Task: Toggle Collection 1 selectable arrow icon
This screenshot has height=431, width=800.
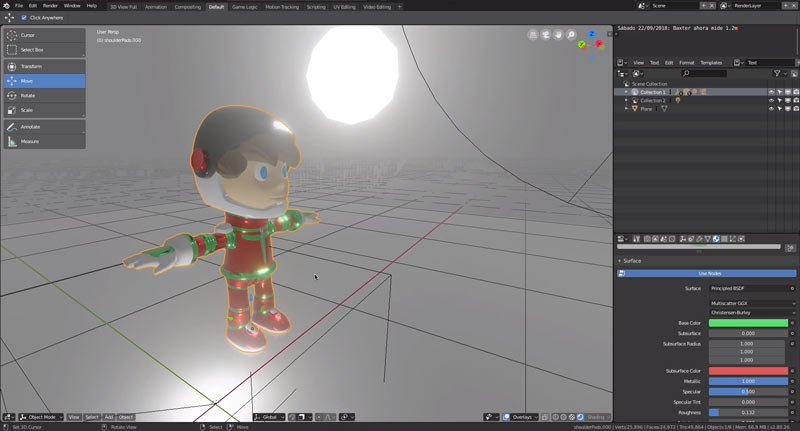Action: pyautogui.click(x=779, y=92)
